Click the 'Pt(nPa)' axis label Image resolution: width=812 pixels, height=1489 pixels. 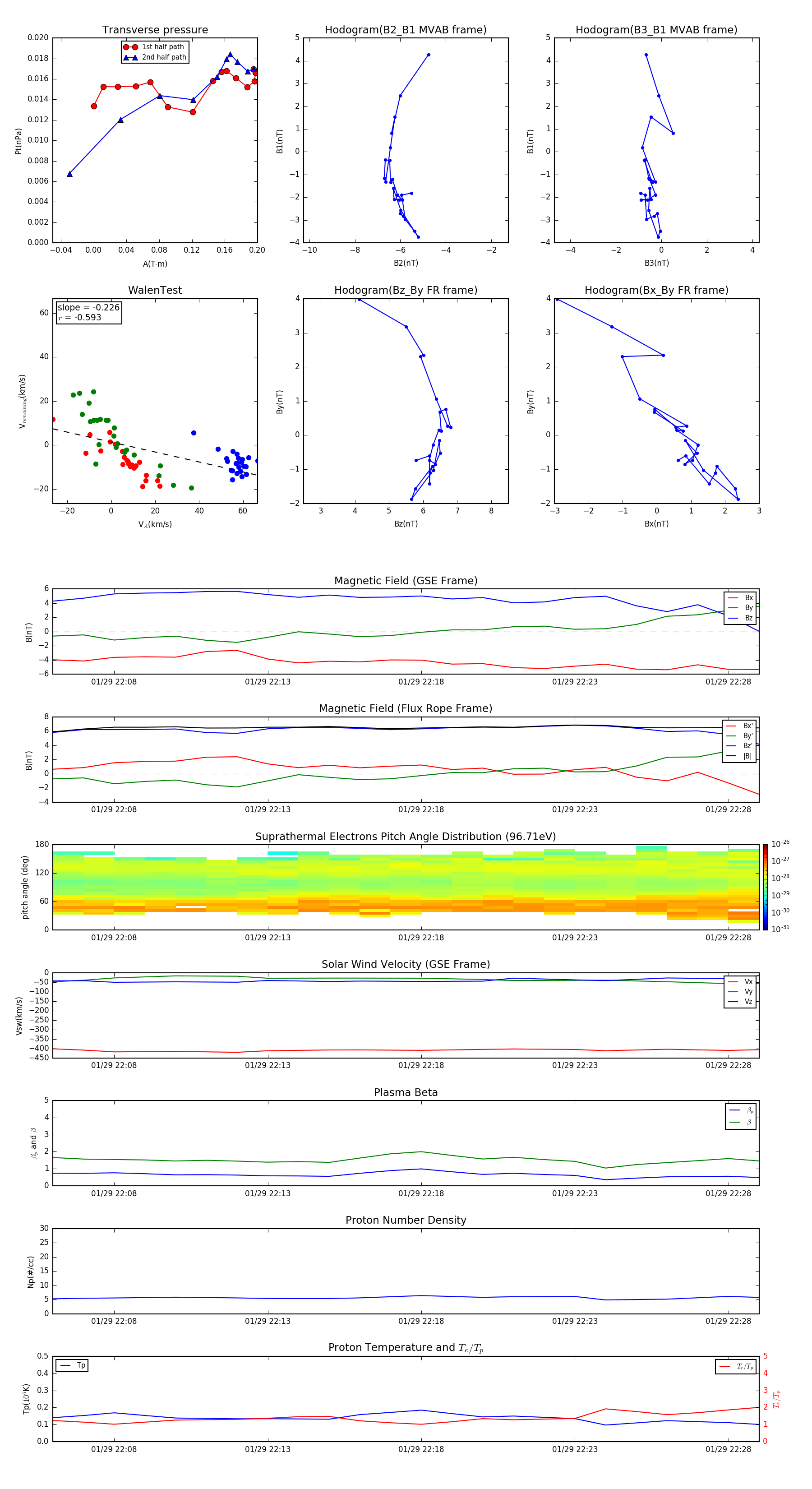point(18,141)
